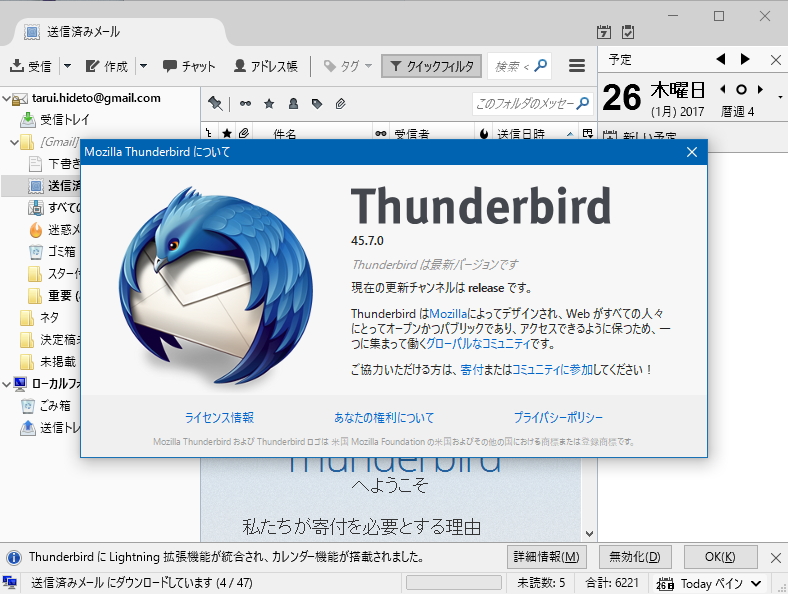The image size is (788, 594).
Task: Switch to the tasks tab icon
Action: tap(628, 32)
